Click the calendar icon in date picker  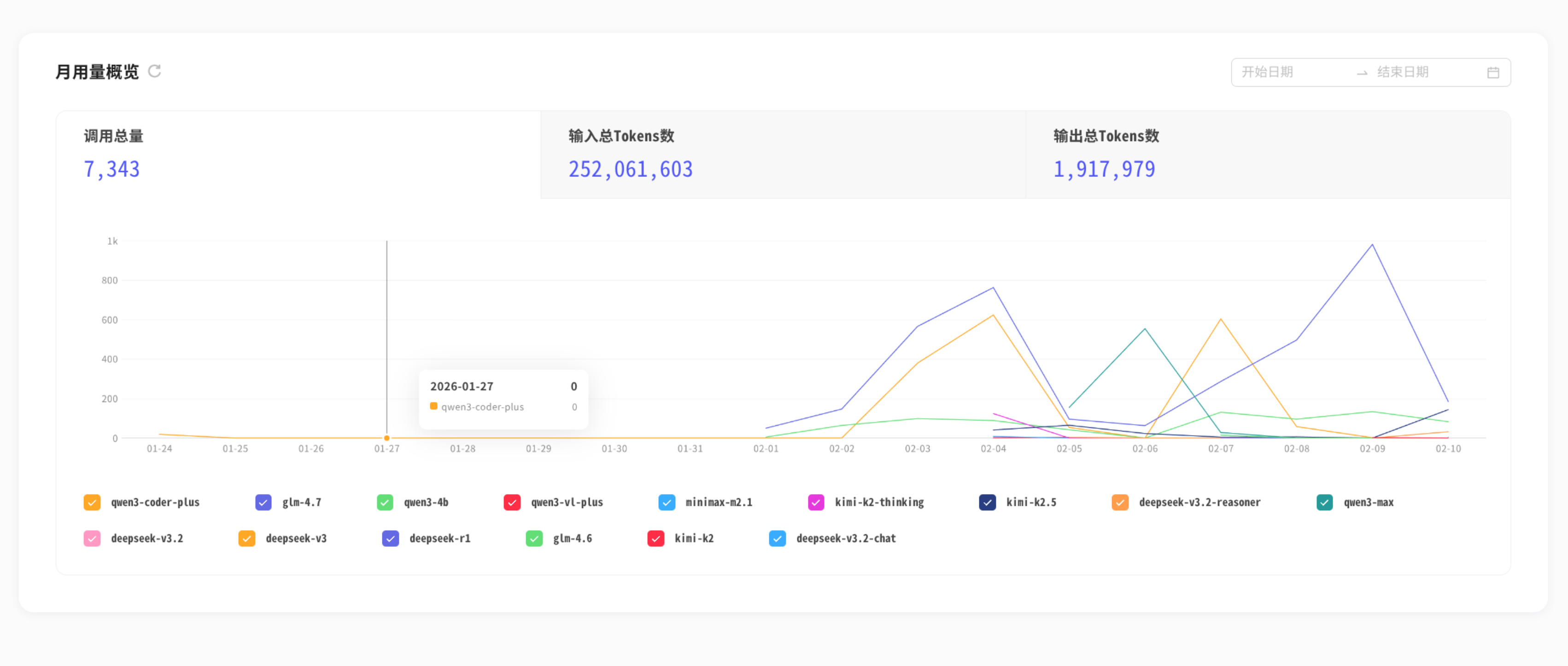[1492, 72]
